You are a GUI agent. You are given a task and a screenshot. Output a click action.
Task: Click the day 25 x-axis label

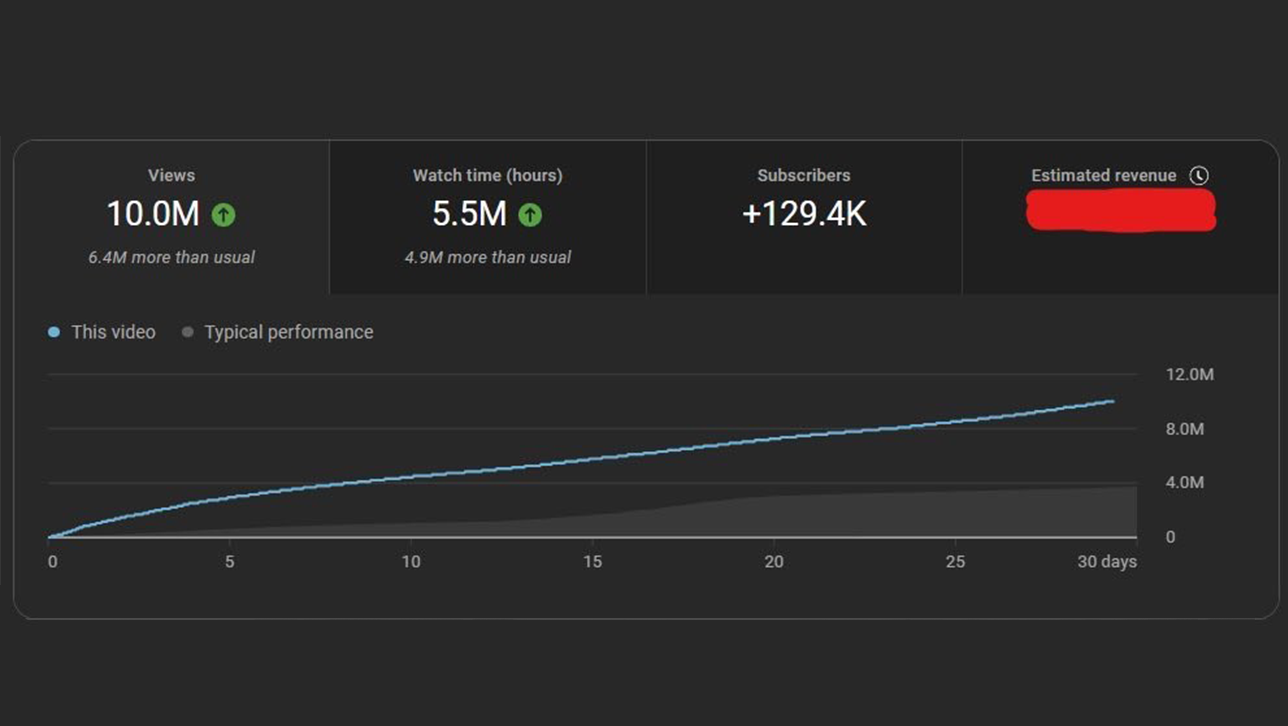tap(956, 562)
